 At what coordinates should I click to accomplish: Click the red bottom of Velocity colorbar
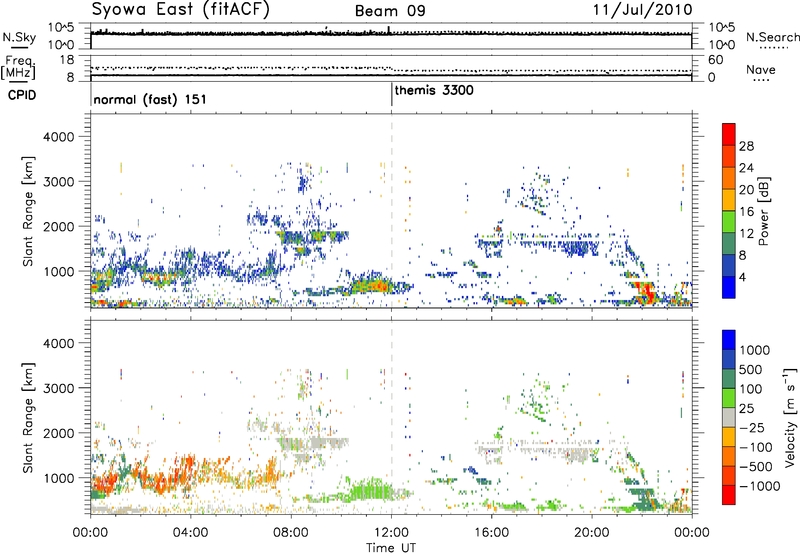(x=729, y=495)
